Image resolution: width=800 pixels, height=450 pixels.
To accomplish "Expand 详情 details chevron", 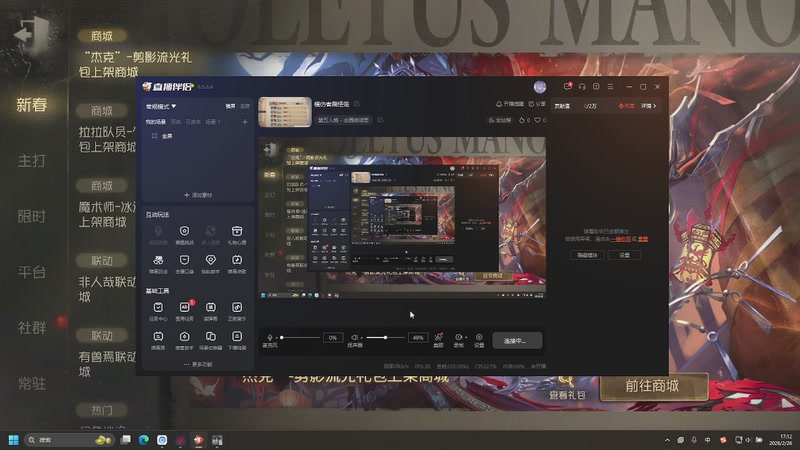I will click(x=648, y=106).
